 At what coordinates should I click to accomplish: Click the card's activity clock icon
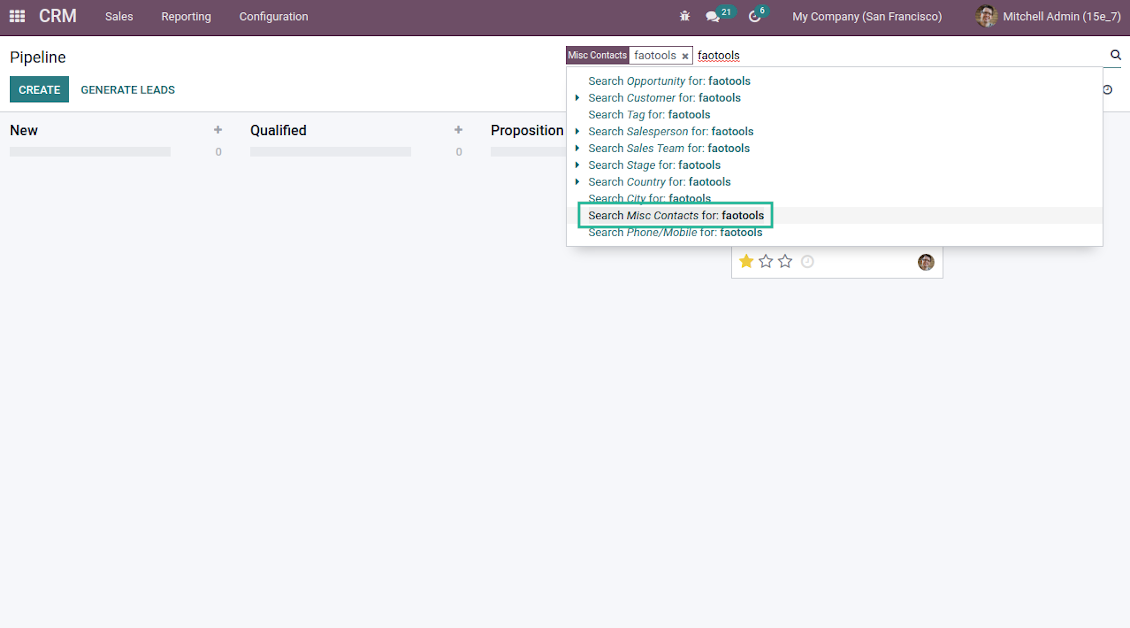tap(808, 262)
